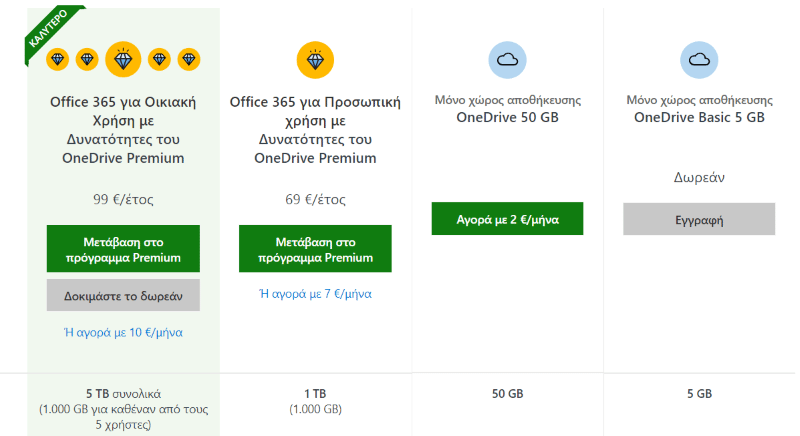The height and width of the screenshot is (436, 800).
Task: Click the leftmost small diamond icon
Action: (58, 60)
